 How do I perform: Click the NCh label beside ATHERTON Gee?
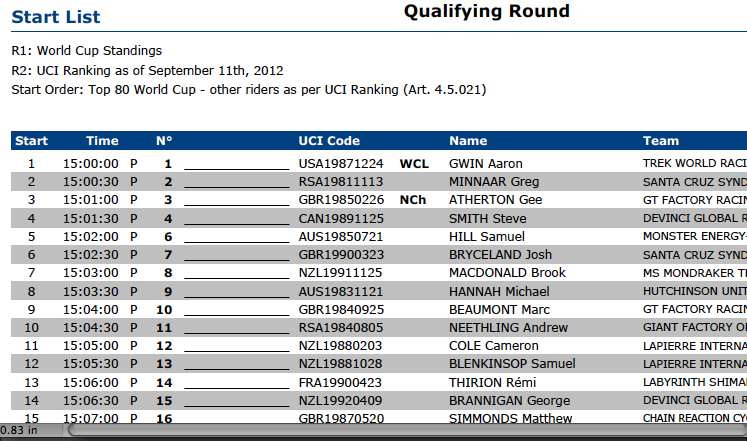(x=413, y=200)
